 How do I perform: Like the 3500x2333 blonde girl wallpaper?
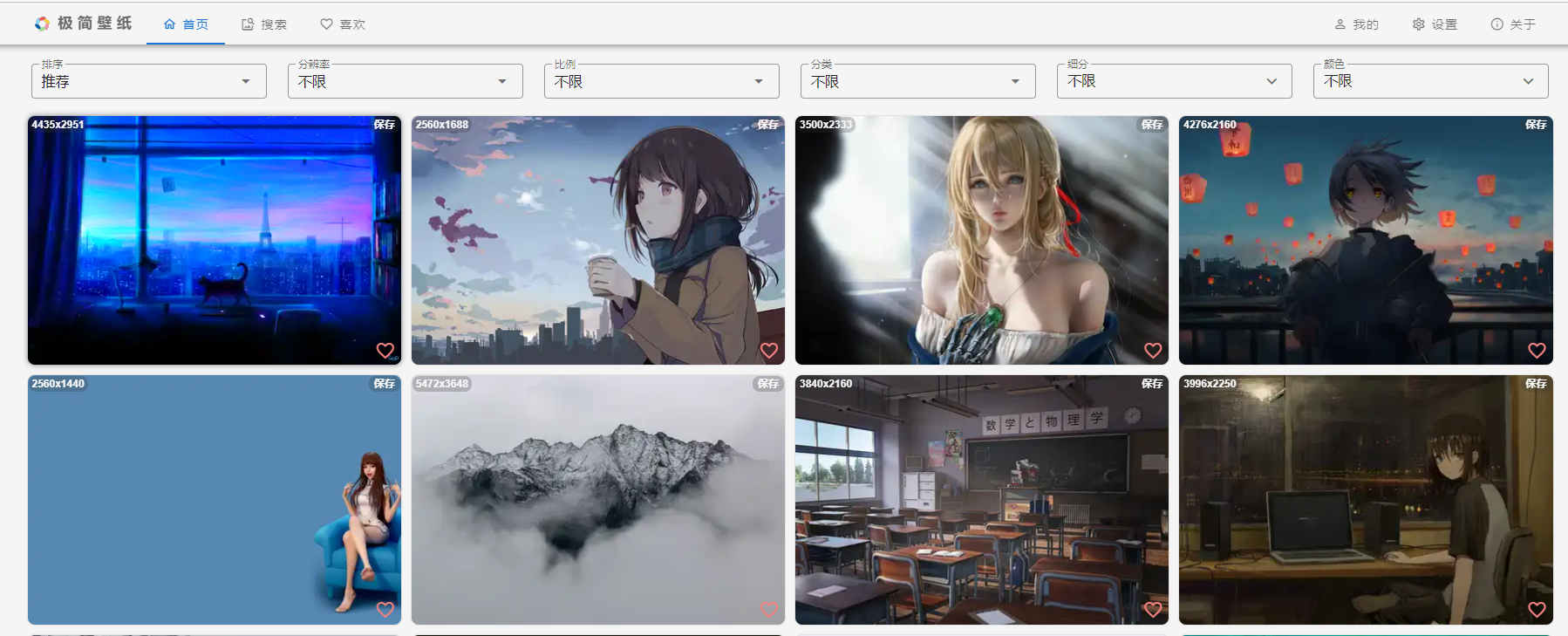(x=1153, y=351)
